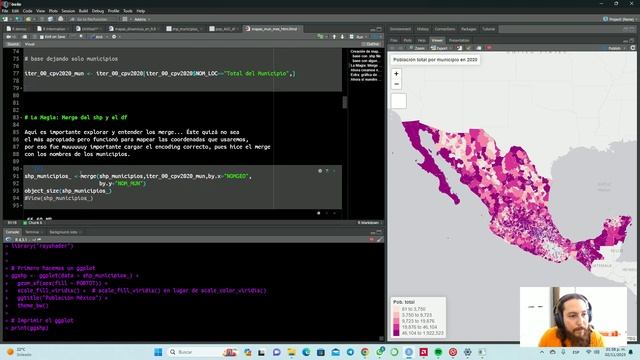640x360 pixels.
Task: Open the Addins dropdown
Action: (x=142, y=19)
